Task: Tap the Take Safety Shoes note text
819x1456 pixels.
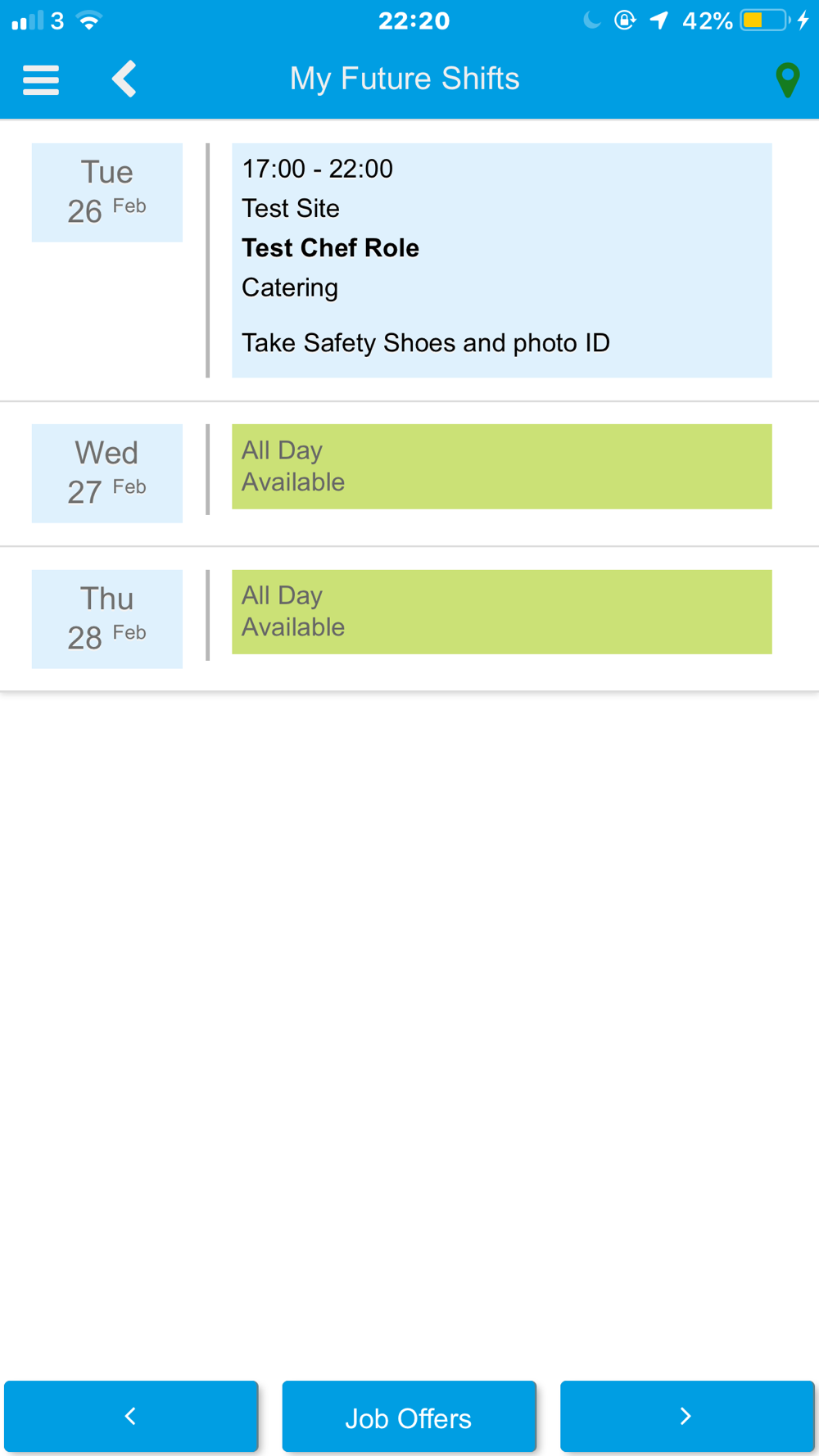Action: 426,342
